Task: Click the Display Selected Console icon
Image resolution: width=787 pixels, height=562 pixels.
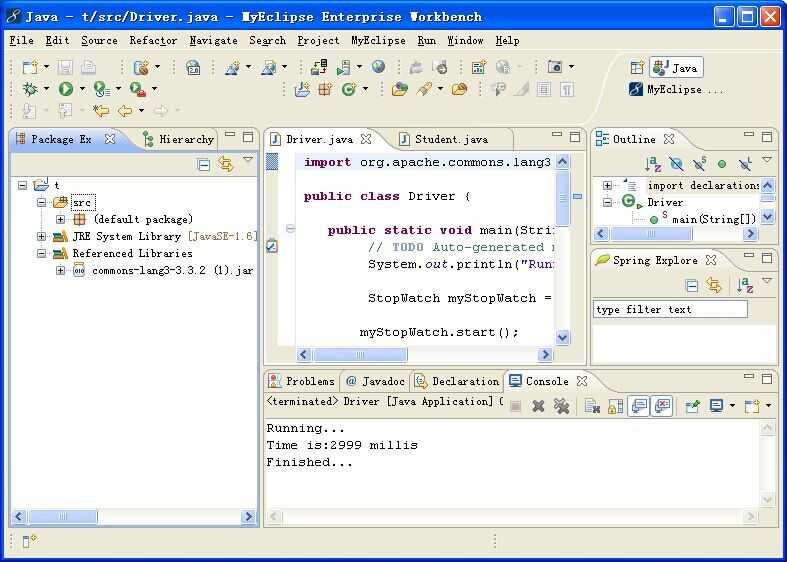Action: click(716, 406)
